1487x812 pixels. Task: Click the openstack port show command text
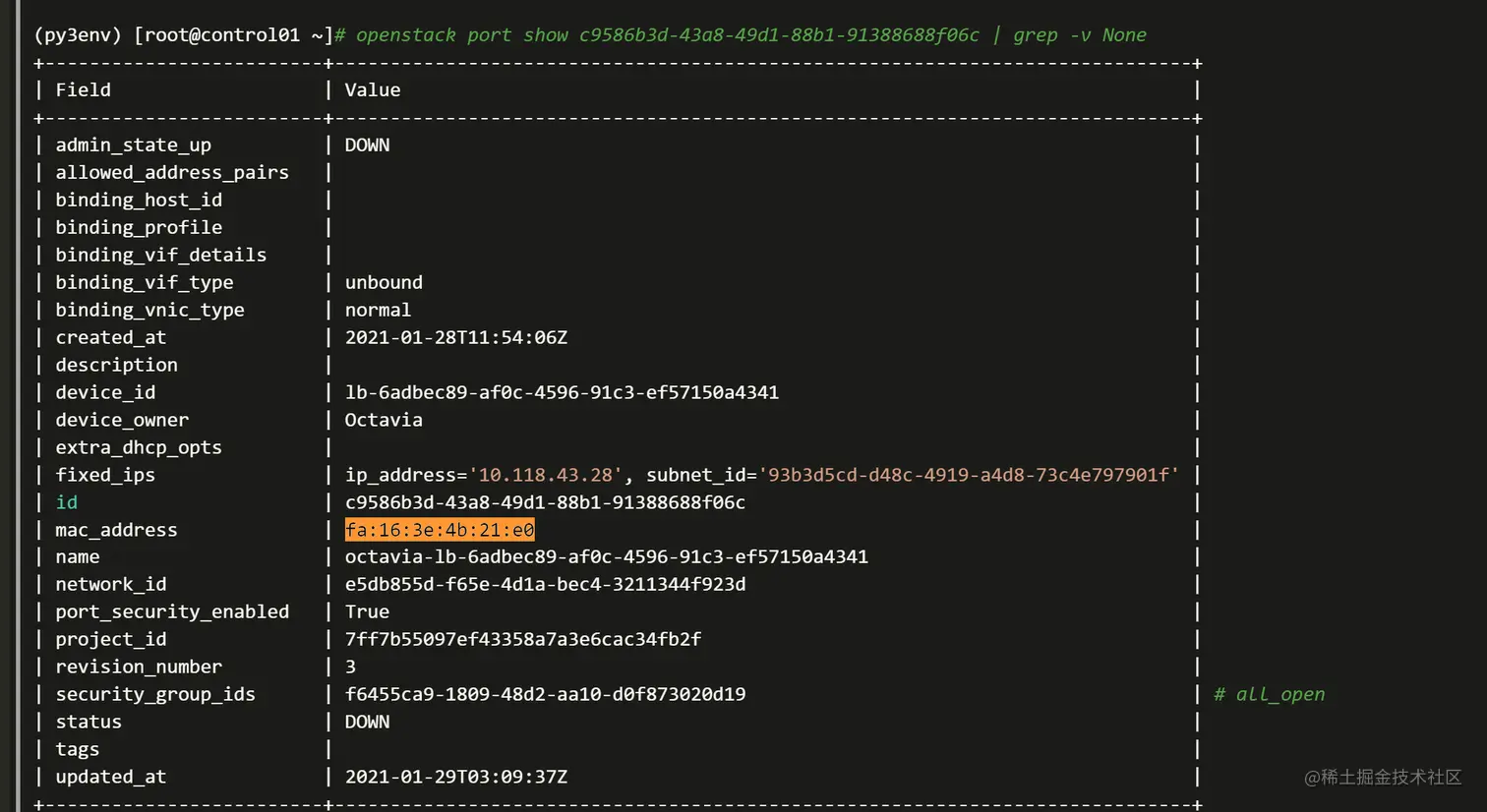coord(667,35)
